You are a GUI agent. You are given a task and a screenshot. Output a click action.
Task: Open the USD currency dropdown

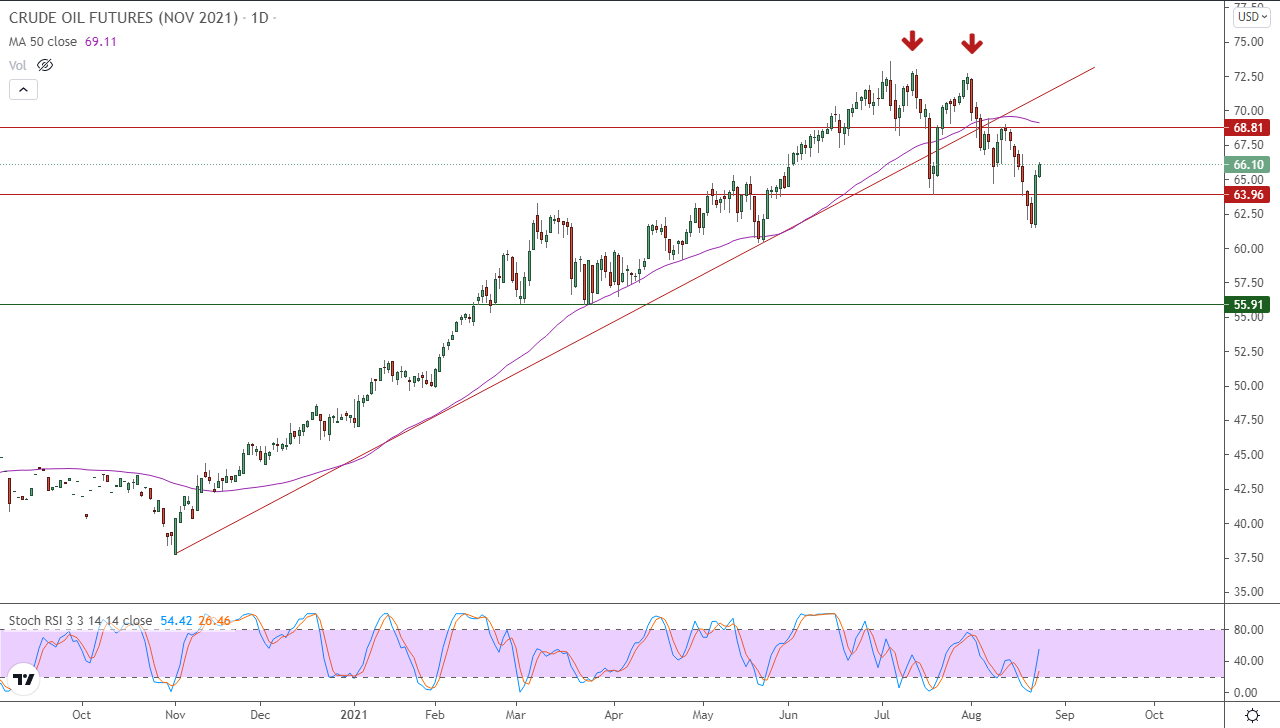(x=1252, y=16)
